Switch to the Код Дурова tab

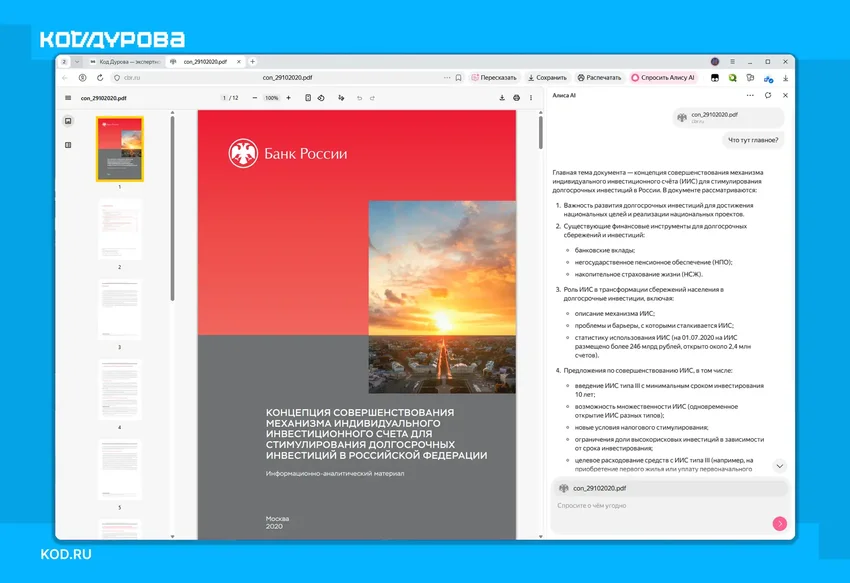click(125, 62)
